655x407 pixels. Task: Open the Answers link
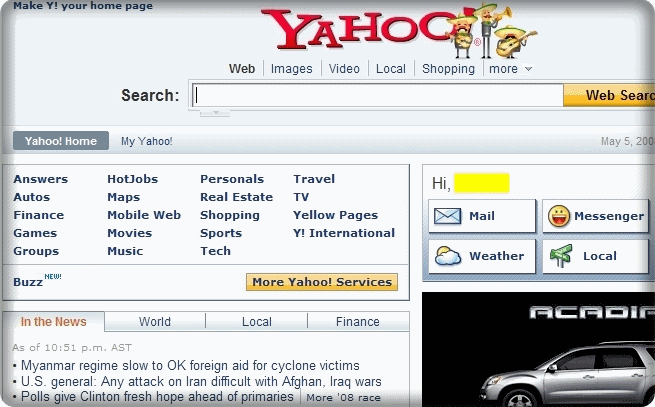pos(41,179)
